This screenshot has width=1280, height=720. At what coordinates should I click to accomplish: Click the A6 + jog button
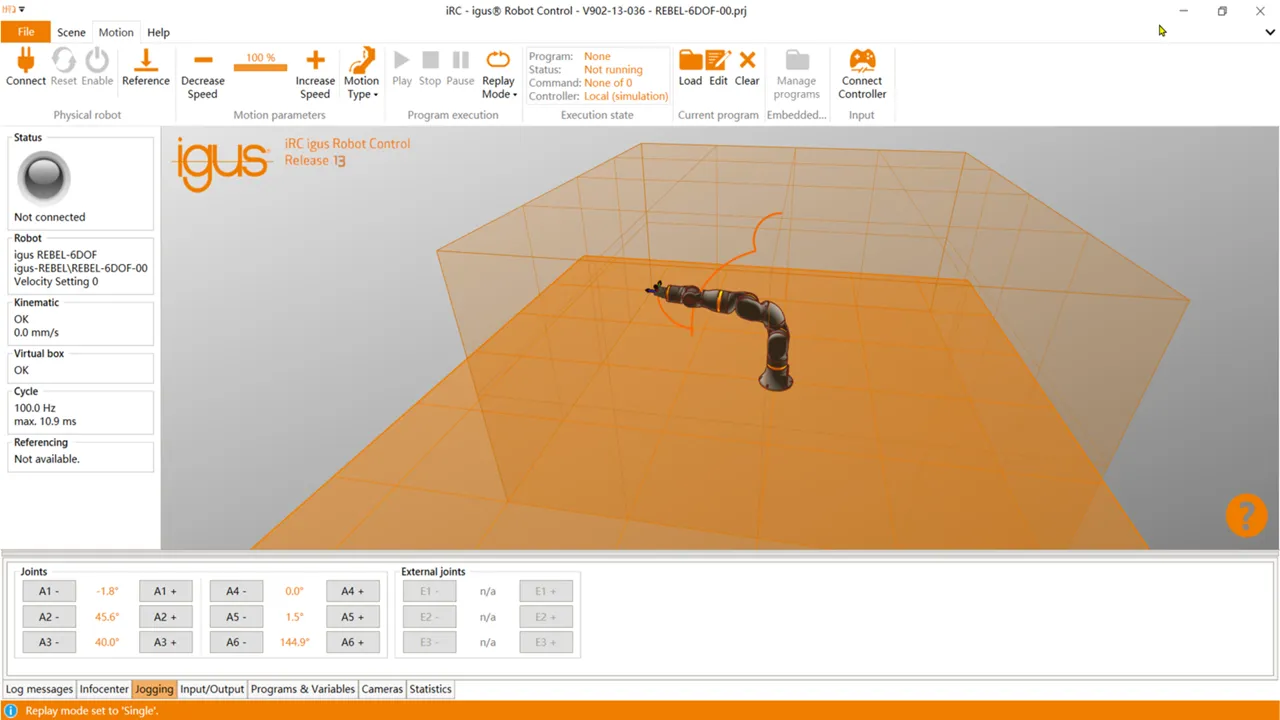coord(353,642)
